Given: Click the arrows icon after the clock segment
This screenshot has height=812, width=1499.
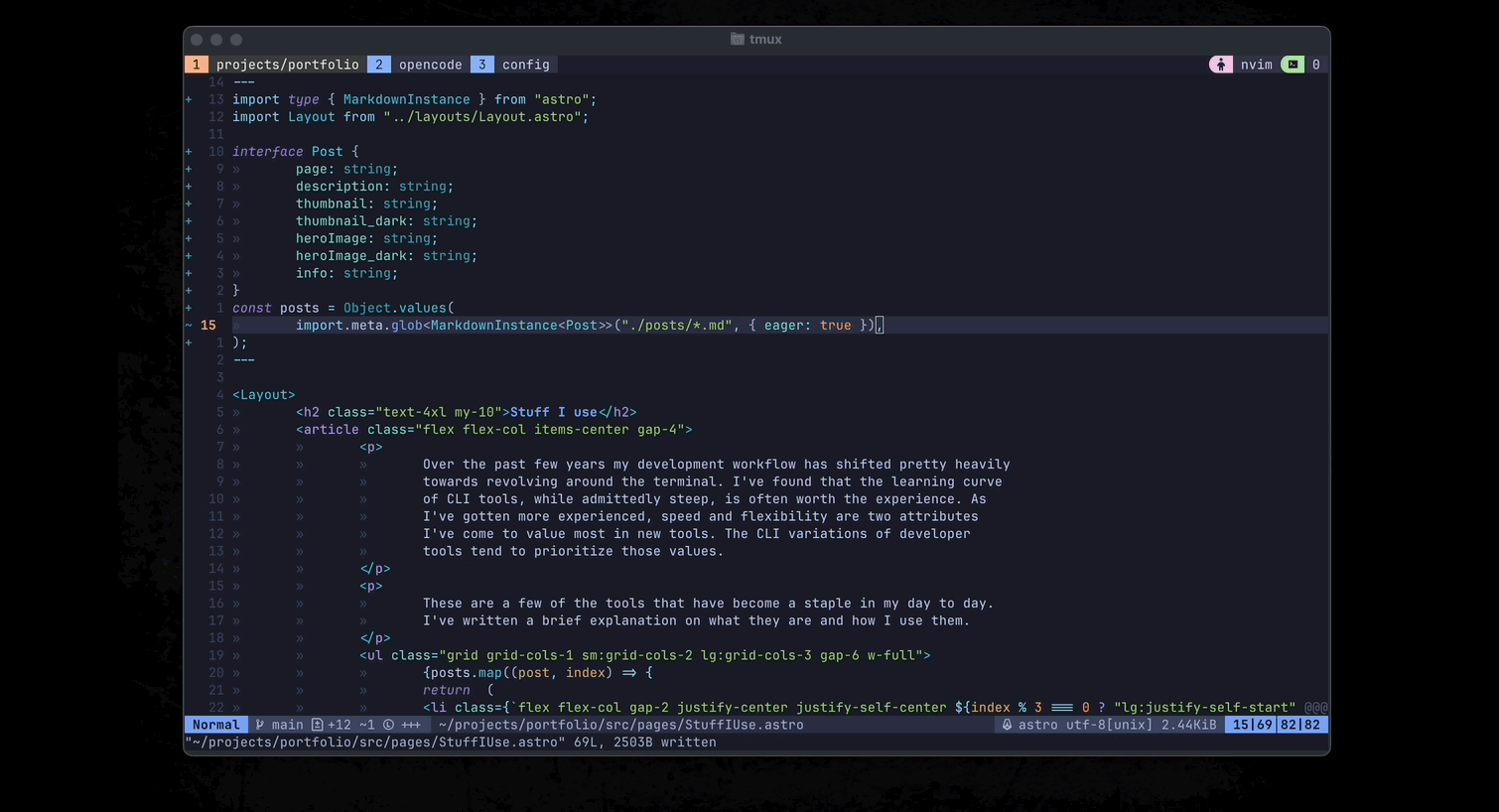Looking at the screenshot, I should coord(412,725).
